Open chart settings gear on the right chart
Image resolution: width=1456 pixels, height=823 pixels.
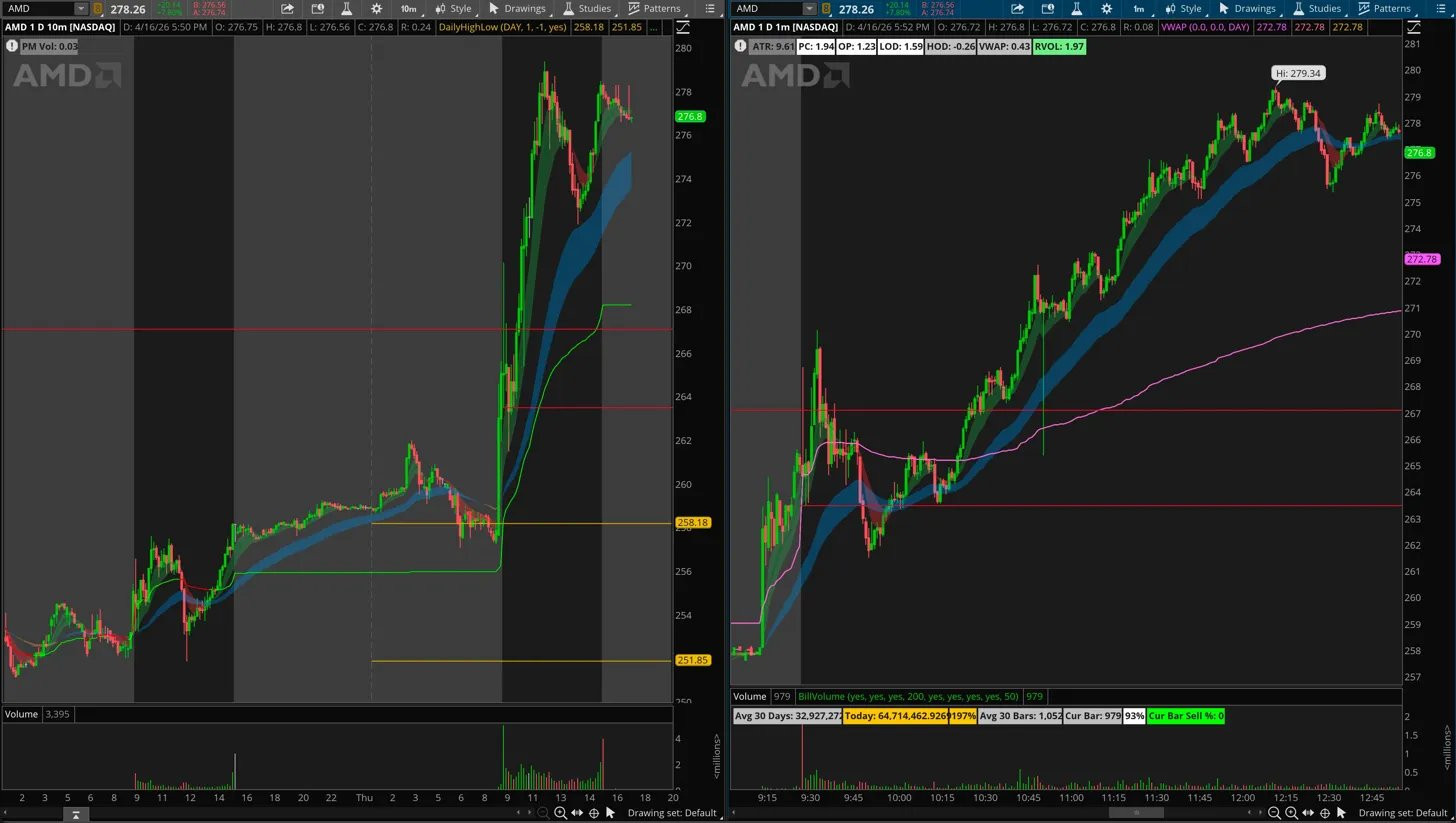1106,8
